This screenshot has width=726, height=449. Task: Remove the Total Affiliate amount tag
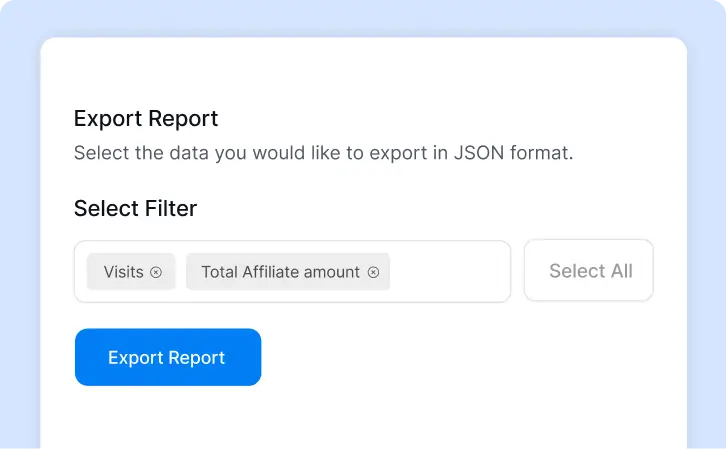point(373,272)
